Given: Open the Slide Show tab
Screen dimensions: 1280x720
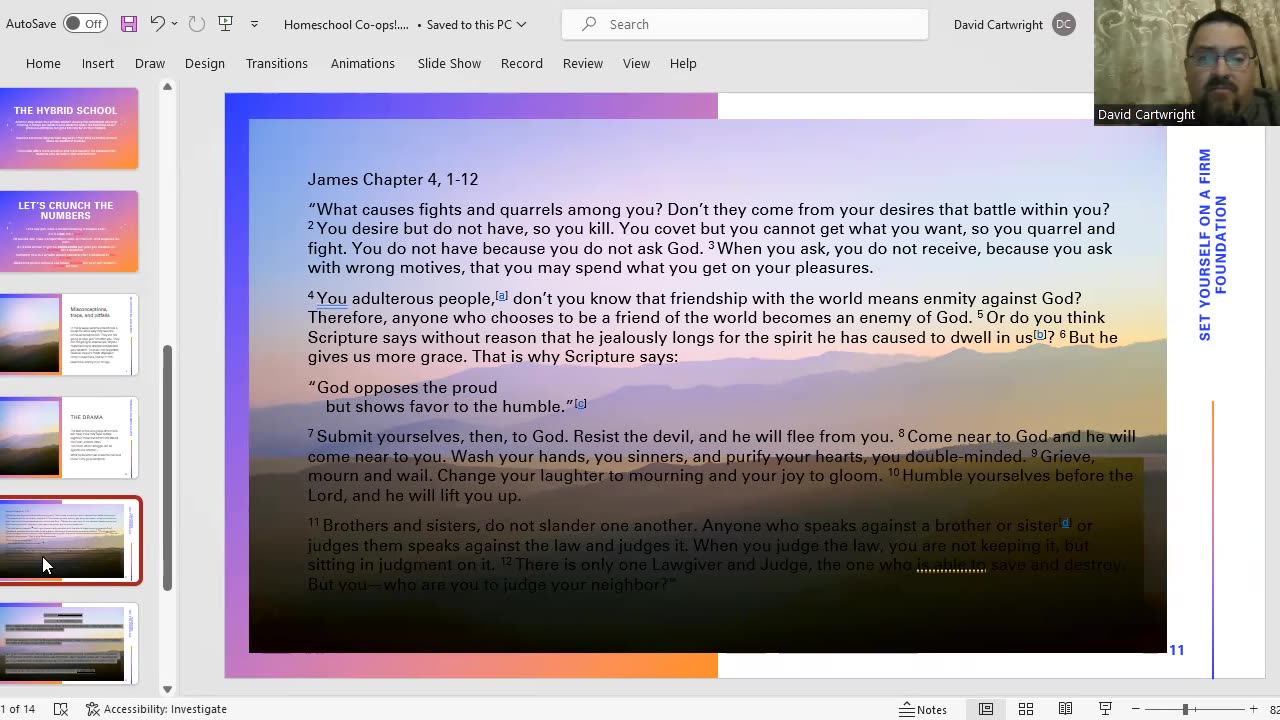Looking at the screenshot, I should click(449, 63).
